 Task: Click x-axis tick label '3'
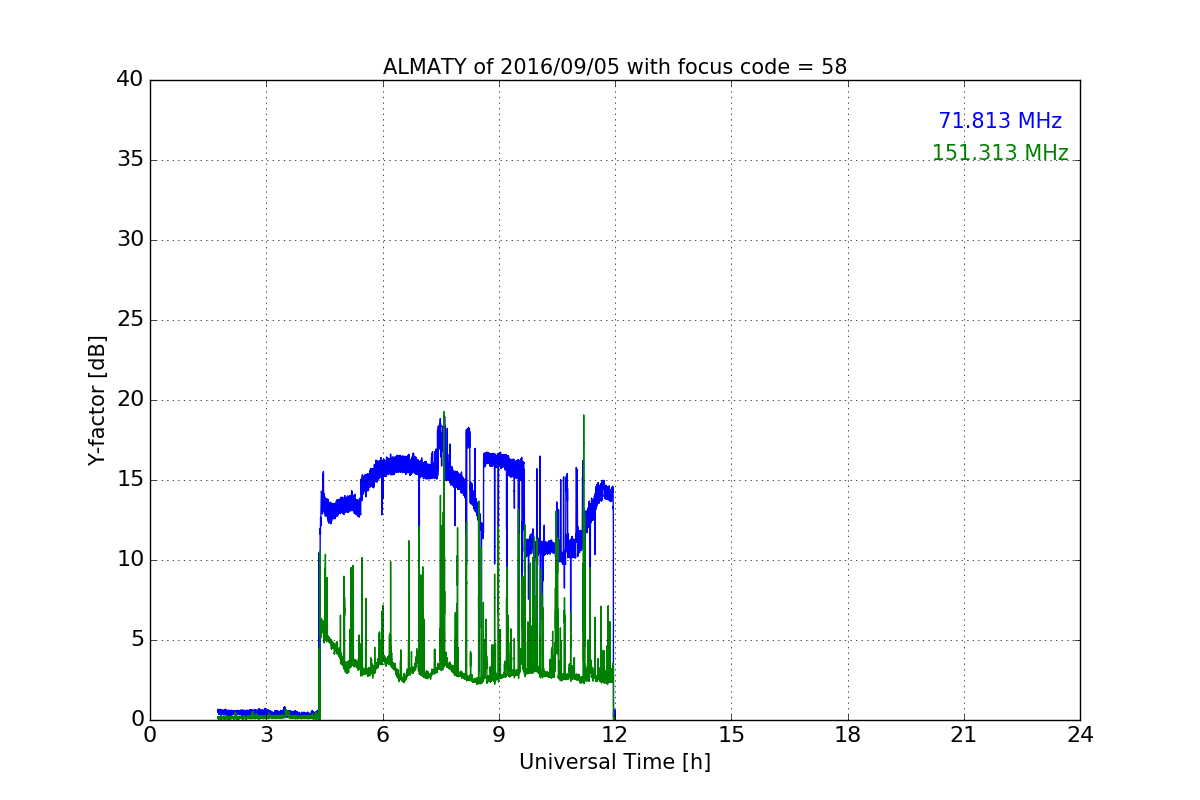tap(266, 735)
